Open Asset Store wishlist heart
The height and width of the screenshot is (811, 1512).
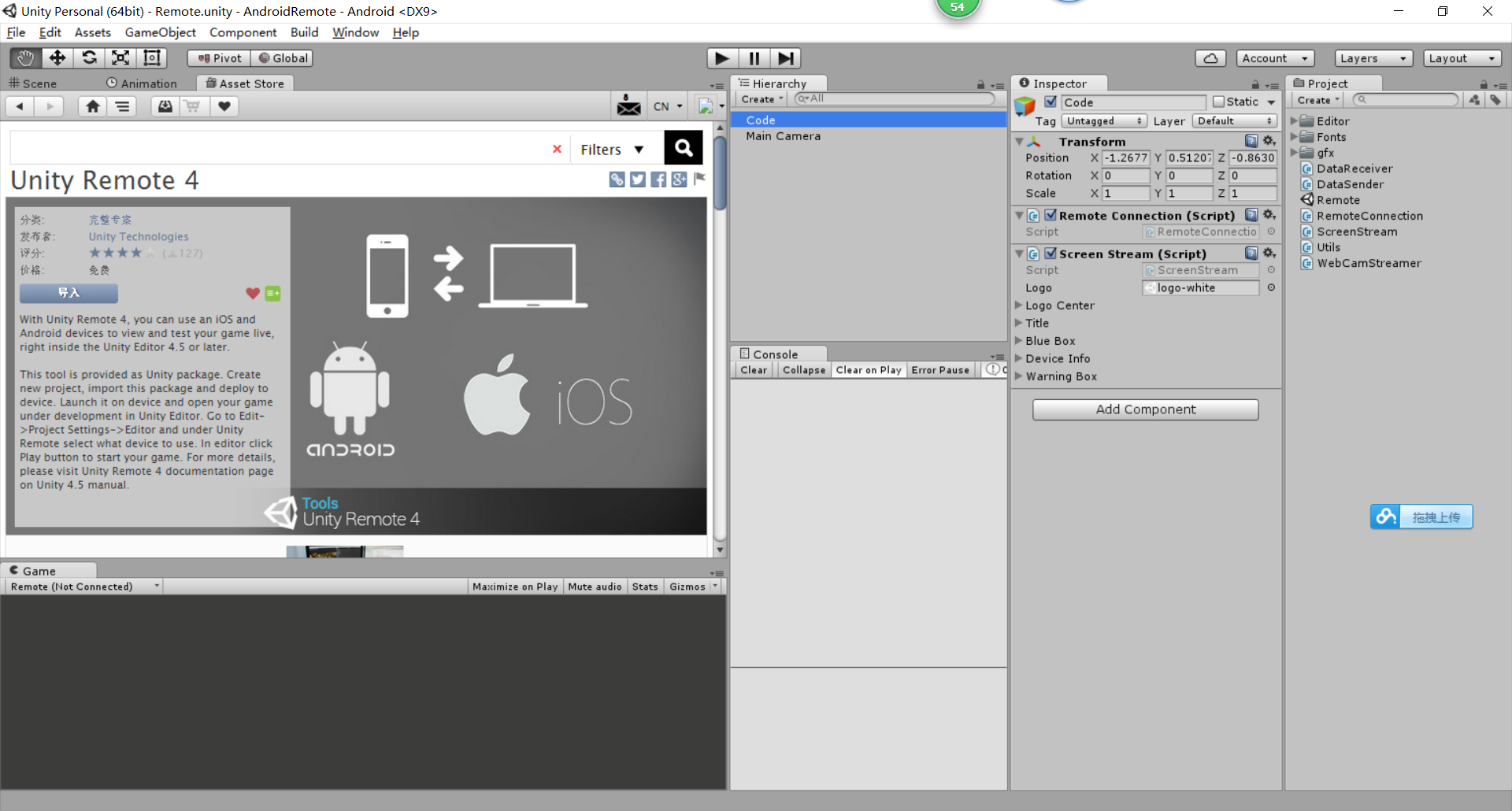point(224,106)
